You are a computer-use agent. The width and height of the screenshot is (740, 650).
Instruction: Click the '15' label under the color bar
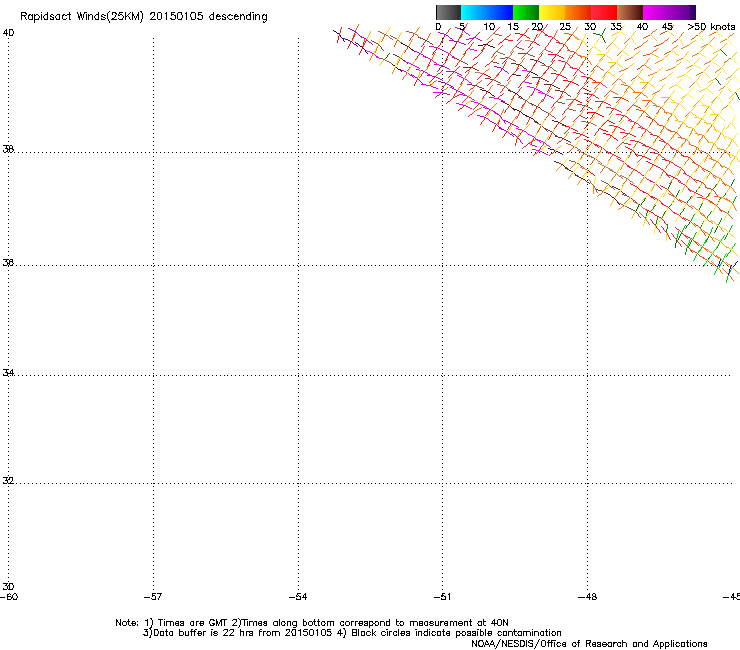coord(513,27)
